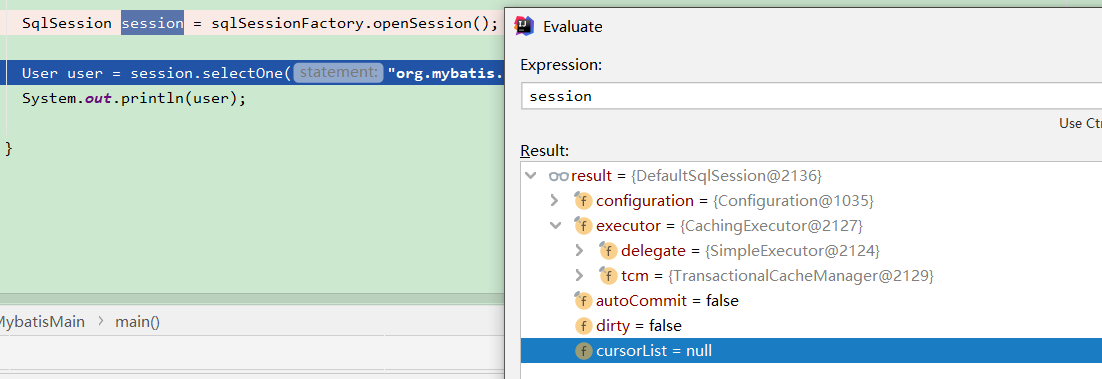Click field icon next to executor

pyautogui.click(x=583, y=226)
